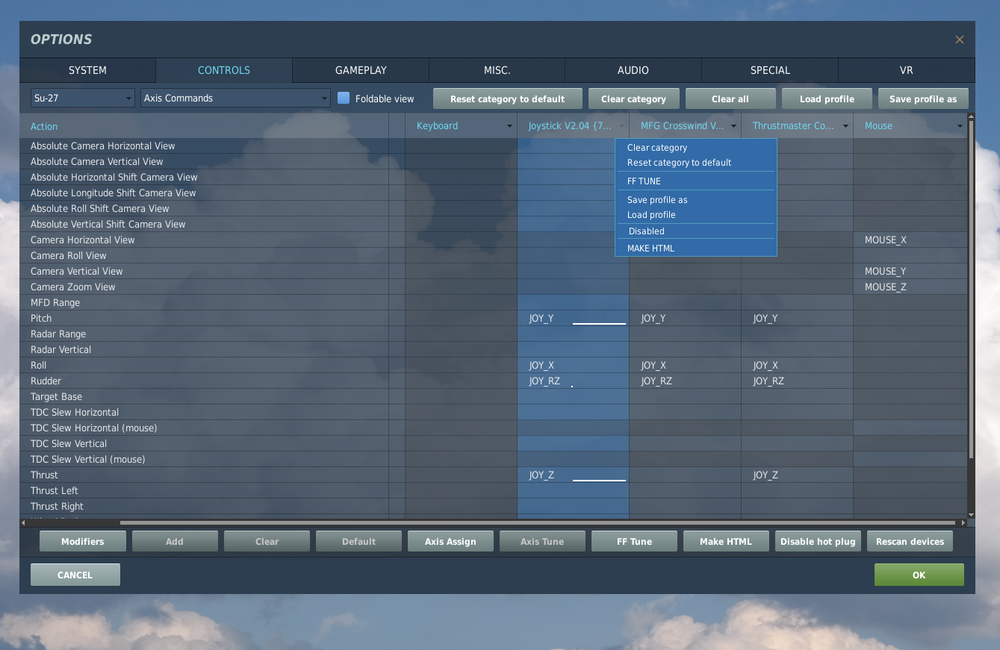Click the Rescan devices button
Viewport: 1000px width, 650px height.
pos(910,542)
